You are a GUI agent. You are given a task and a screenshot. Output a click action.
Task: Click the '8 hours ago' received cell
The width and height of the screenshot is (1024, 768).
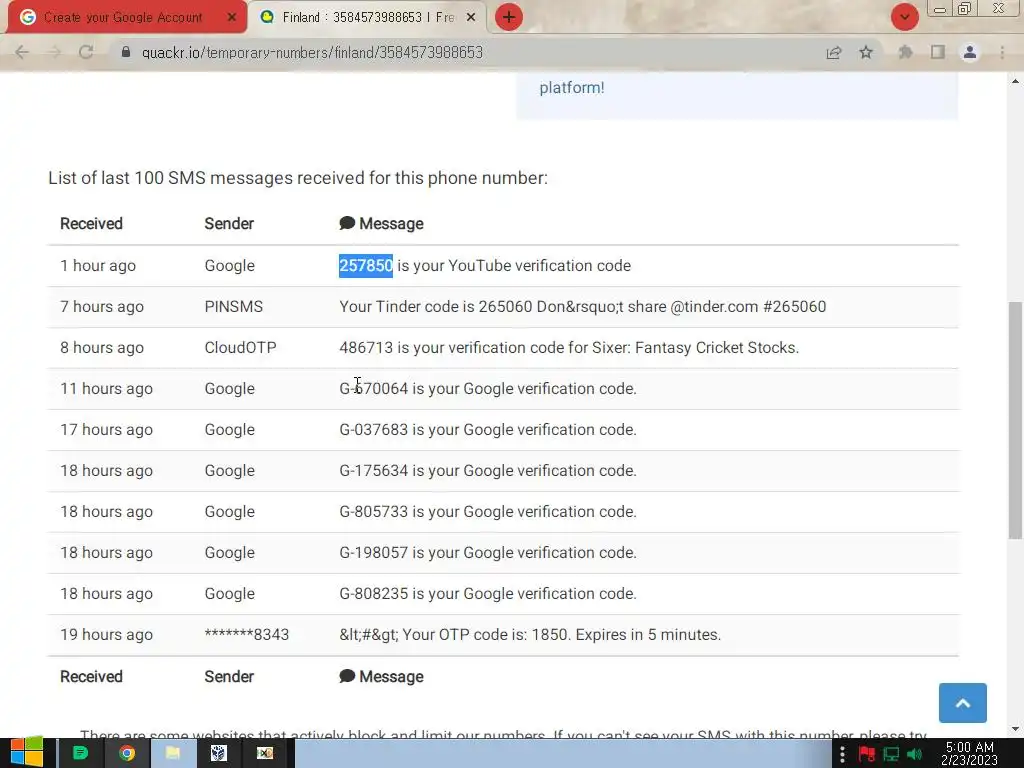(102, 347)
